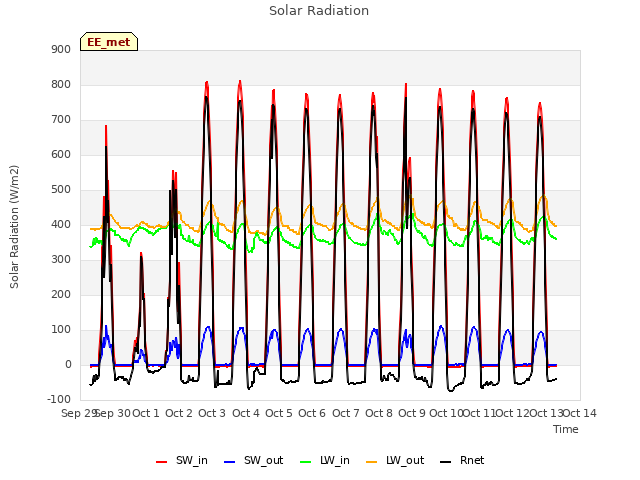Click the Sep 30 x-axis date label
This screenshot has width=640, height=480.
point(113,413)
